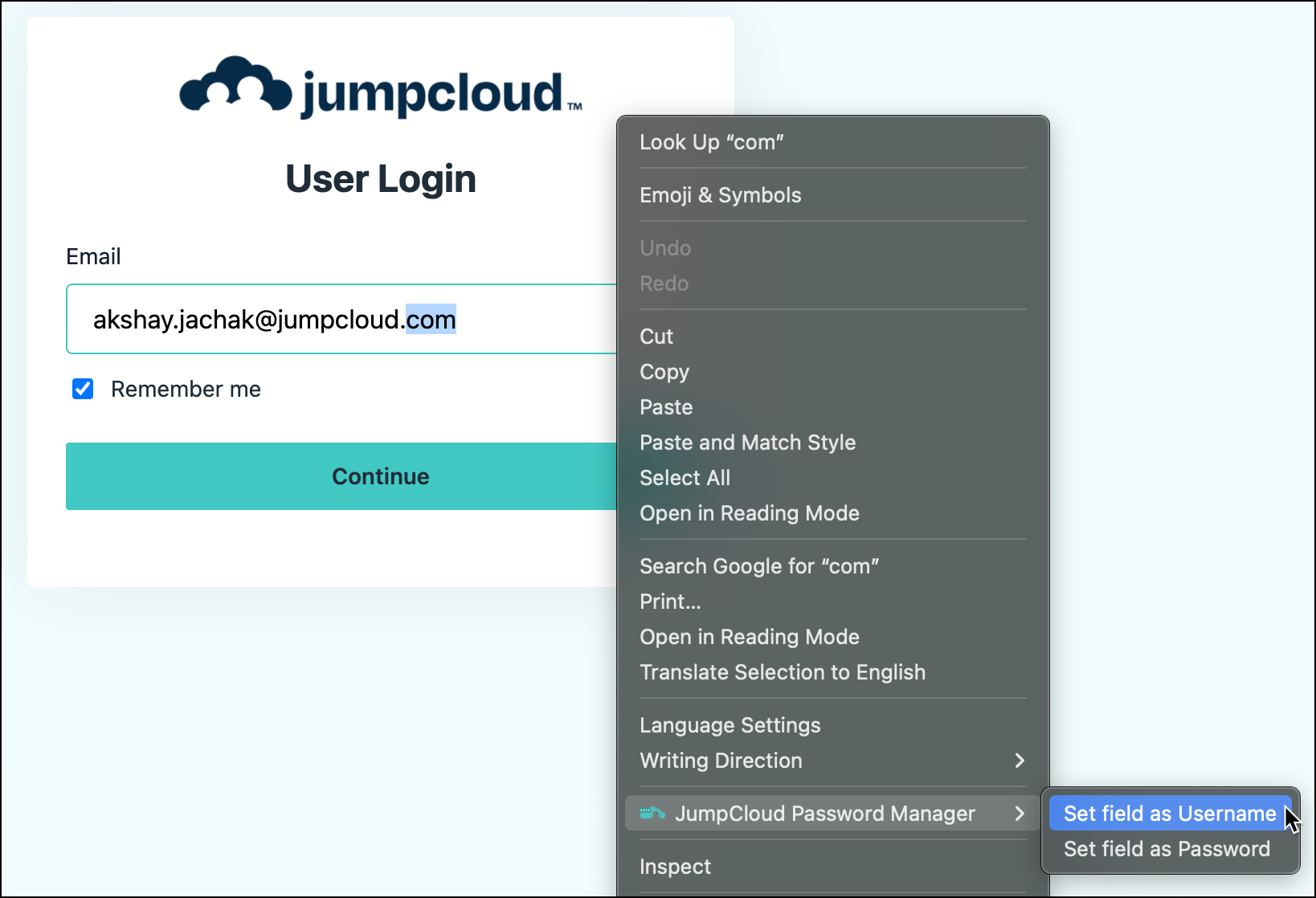Viewport: 1316px width, 898px height.
Task: Click Look Up "com" menu entry
Action: (x=712, y=142)
